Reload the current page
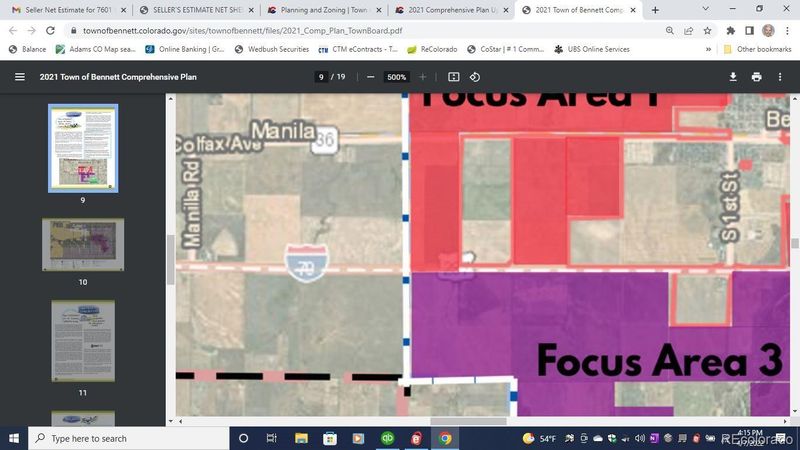The height and width of the screenshot is (450, 800). (x=50, y=31)
